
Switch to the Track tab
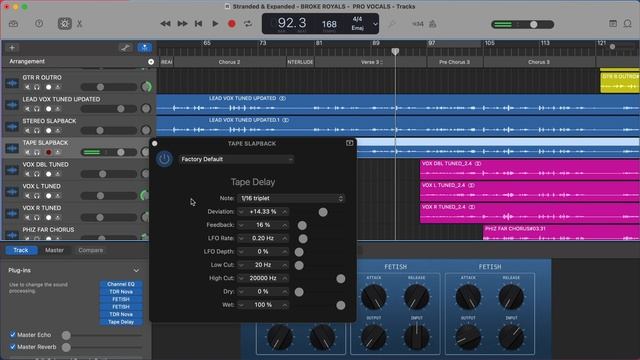click(21, 250)
